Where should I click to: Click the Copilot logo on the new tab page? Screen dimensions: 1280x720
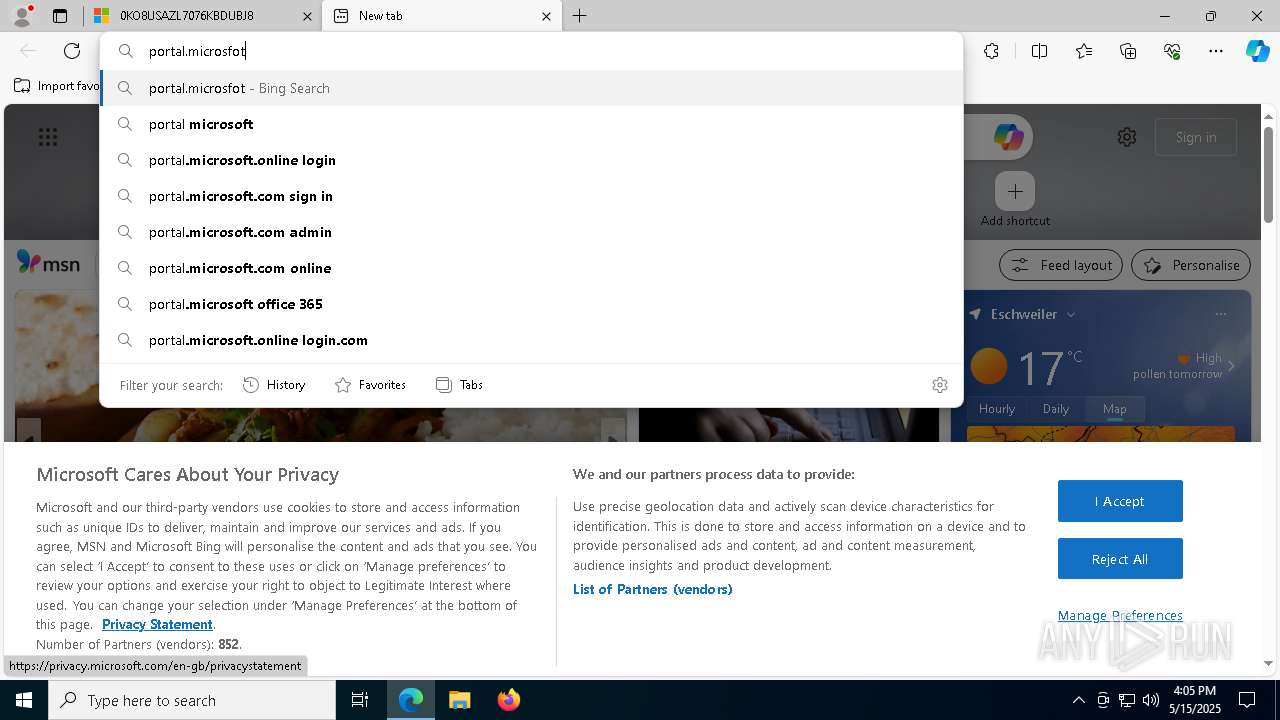tap(1008, 137)
